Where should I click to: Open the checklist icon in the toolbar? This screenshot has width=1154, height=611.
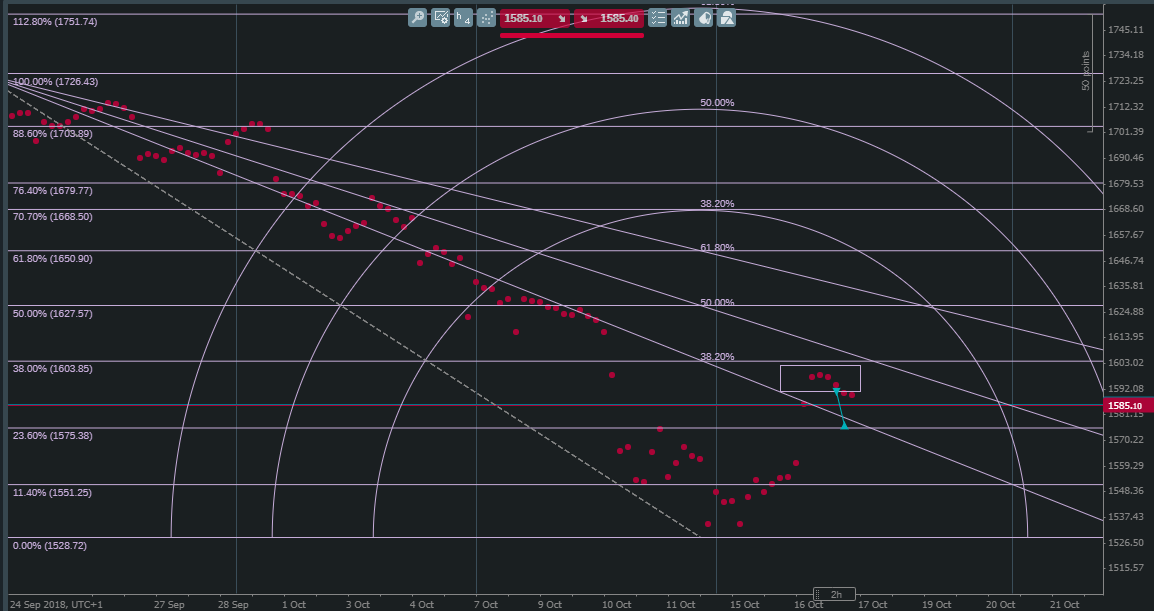pyautogui.click(x=658, y=18)
